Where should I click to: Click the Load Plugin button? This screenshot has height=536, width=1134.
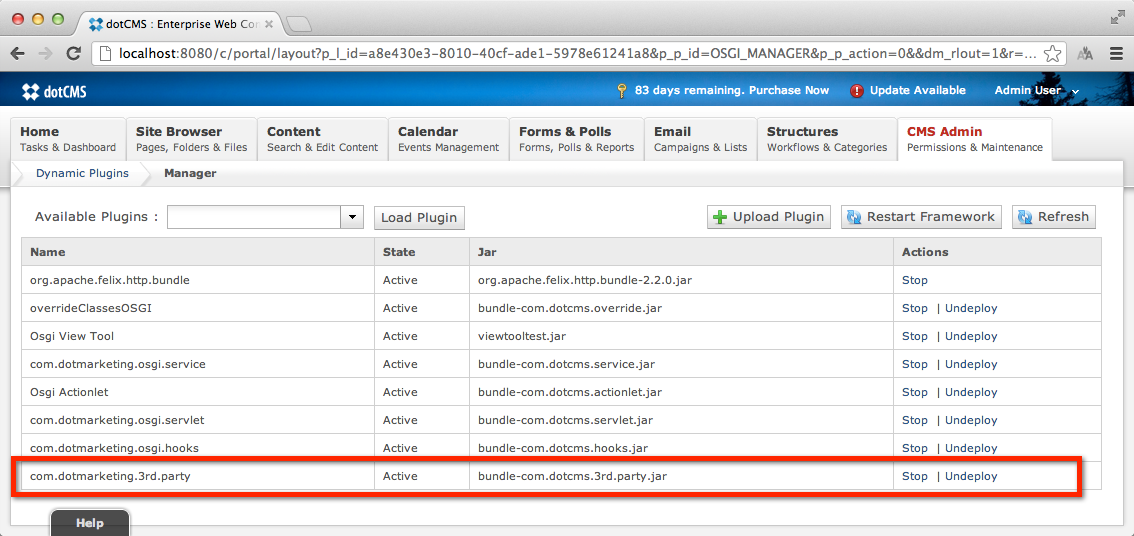419,218
